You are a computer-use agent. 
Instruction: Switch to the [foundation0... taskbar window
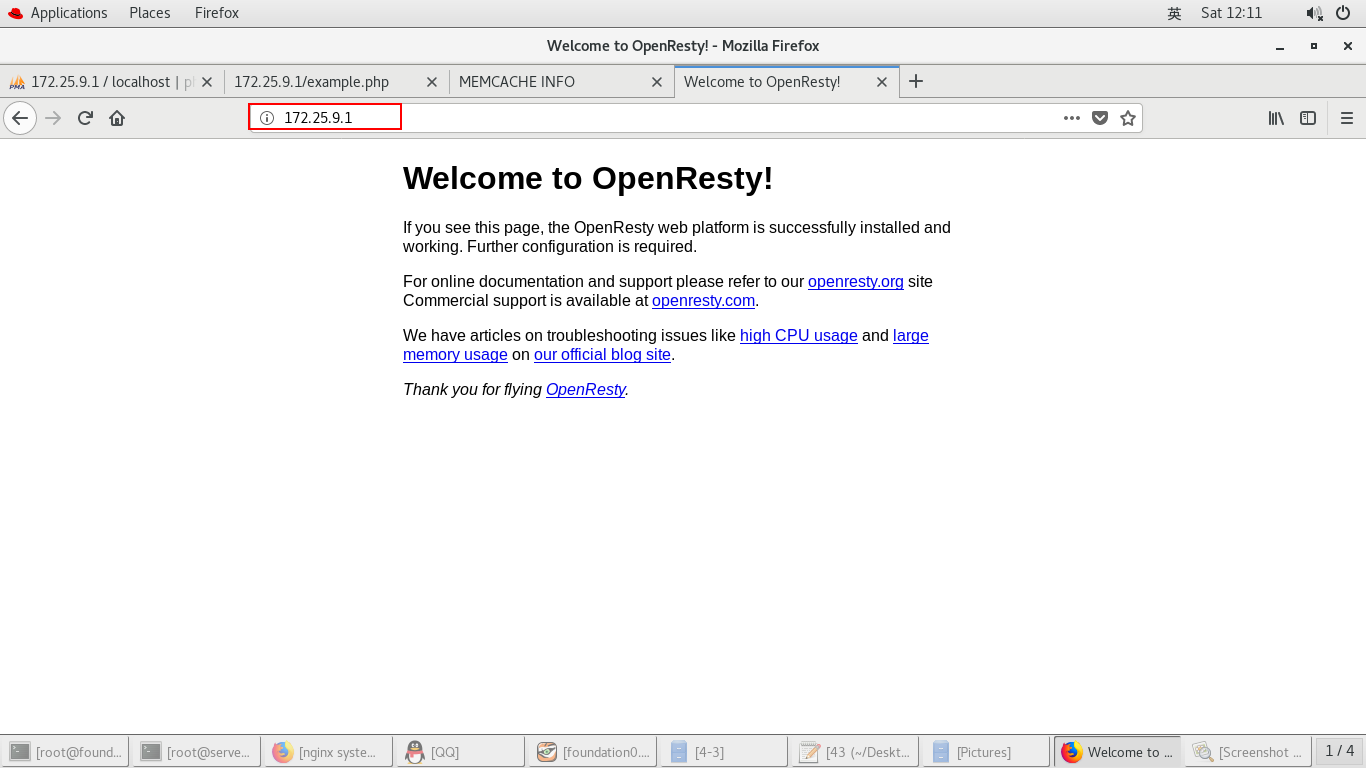coord(593,752)
